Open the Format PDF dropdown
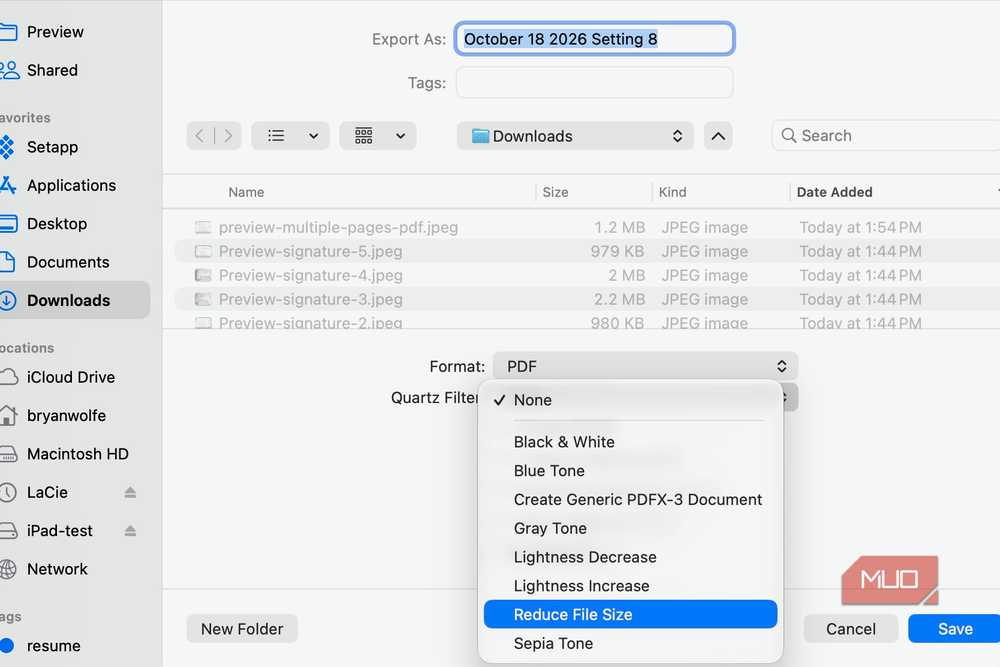The width and height of the screenshot is (1000, 667). (x=645, y=367)
